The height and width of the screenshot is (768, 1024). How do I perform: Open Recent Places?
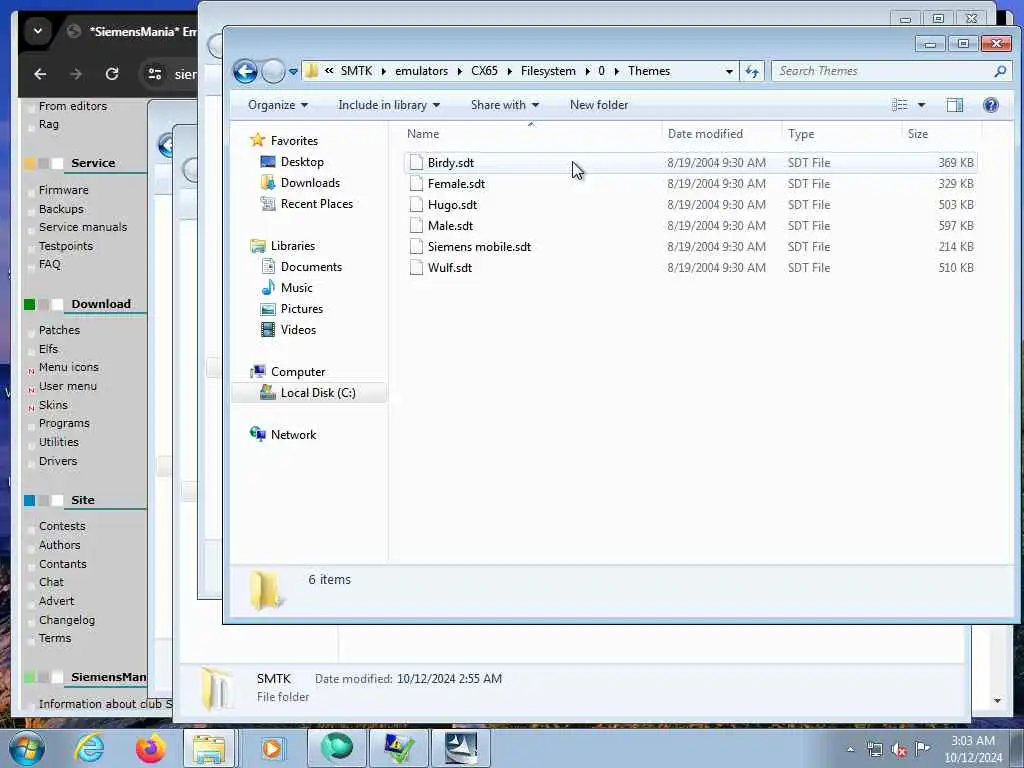click(317, 204)
